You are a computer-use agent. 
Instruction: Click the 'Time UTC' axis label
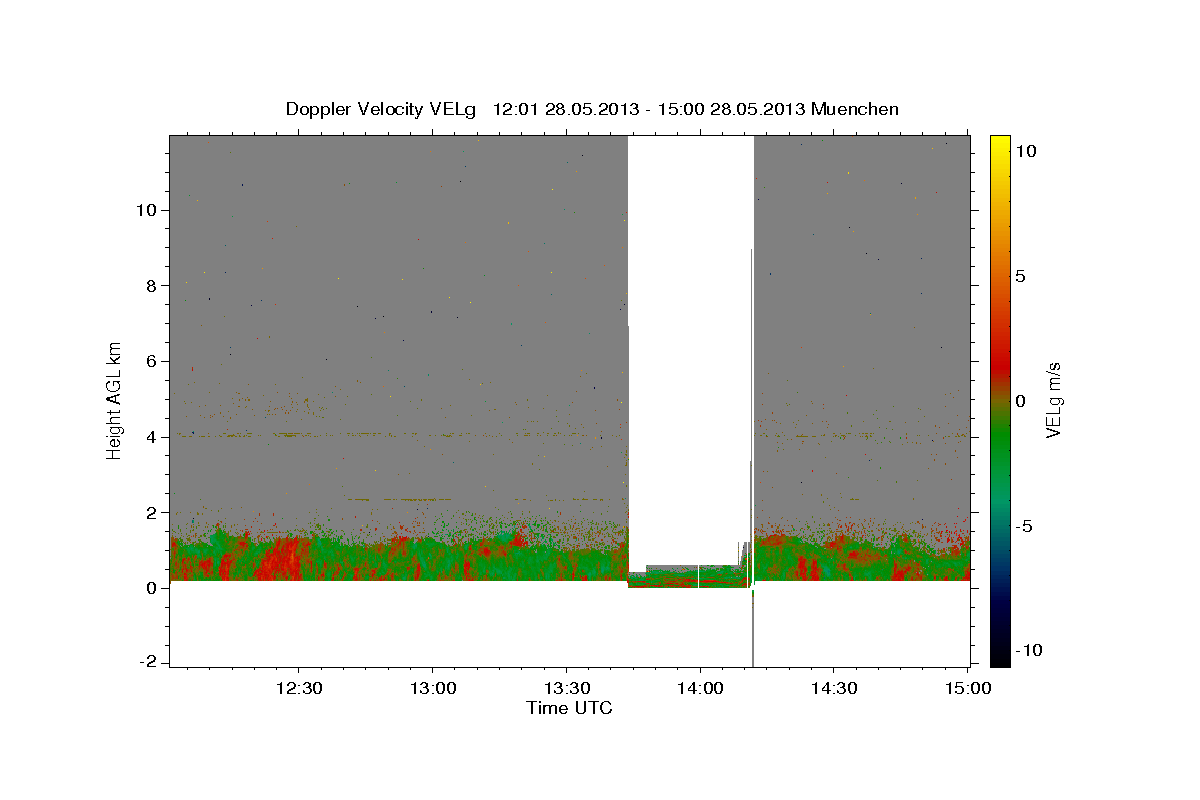[x=569, y=708]
